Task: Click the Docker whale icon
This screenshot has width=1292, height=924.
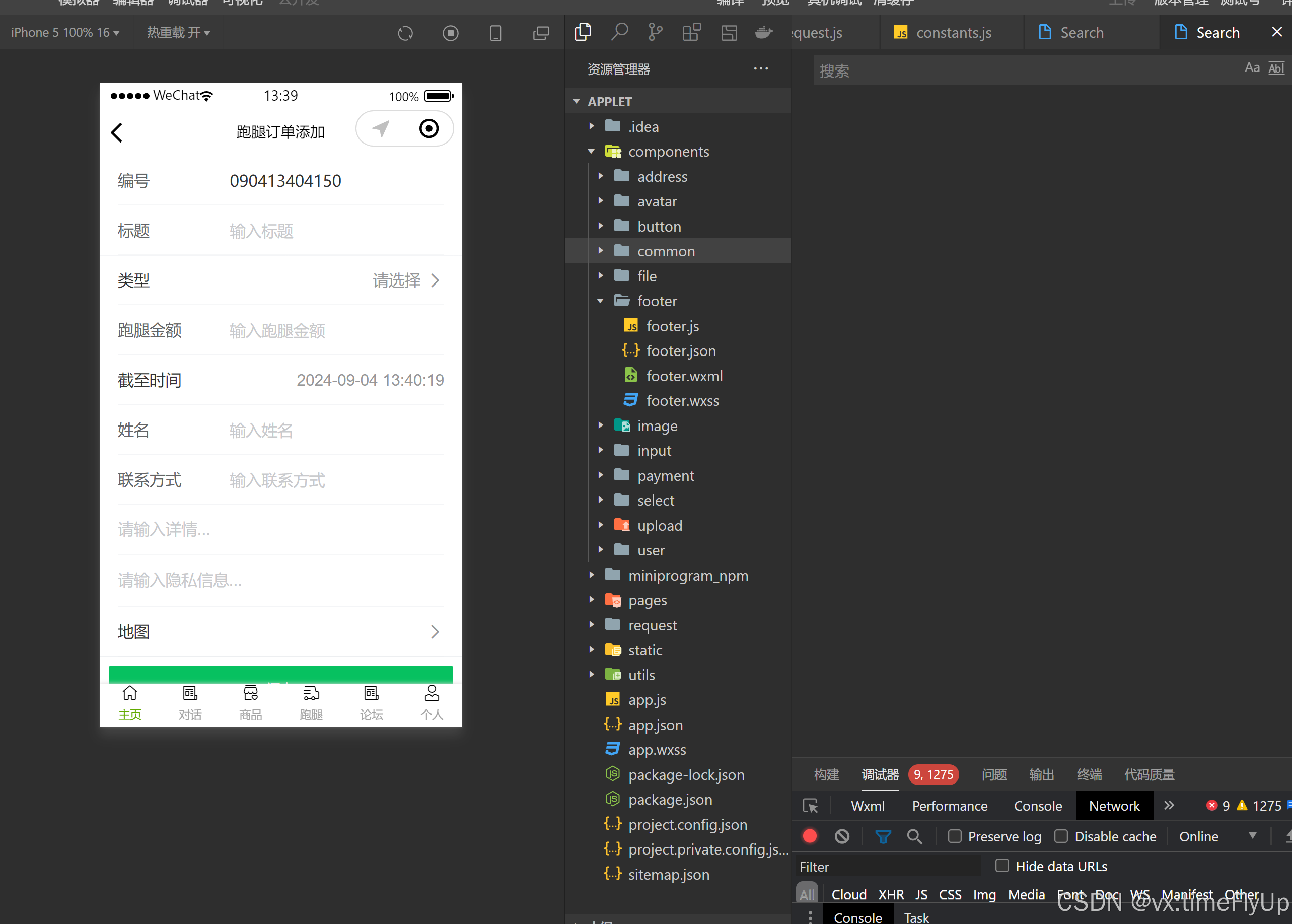Action: pos(763,32)
